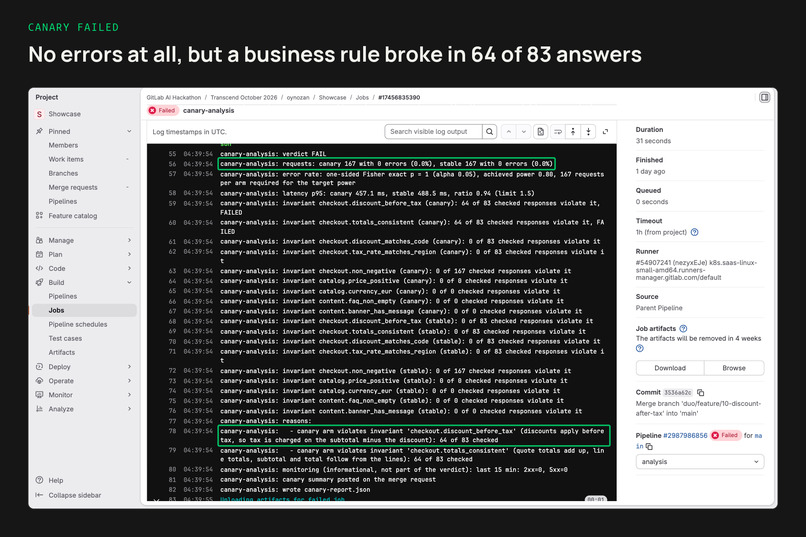Click help icon next to Job artifacts
Image resolution: width=806 pixels, height=537 pixels.
[x=683, y=328]
